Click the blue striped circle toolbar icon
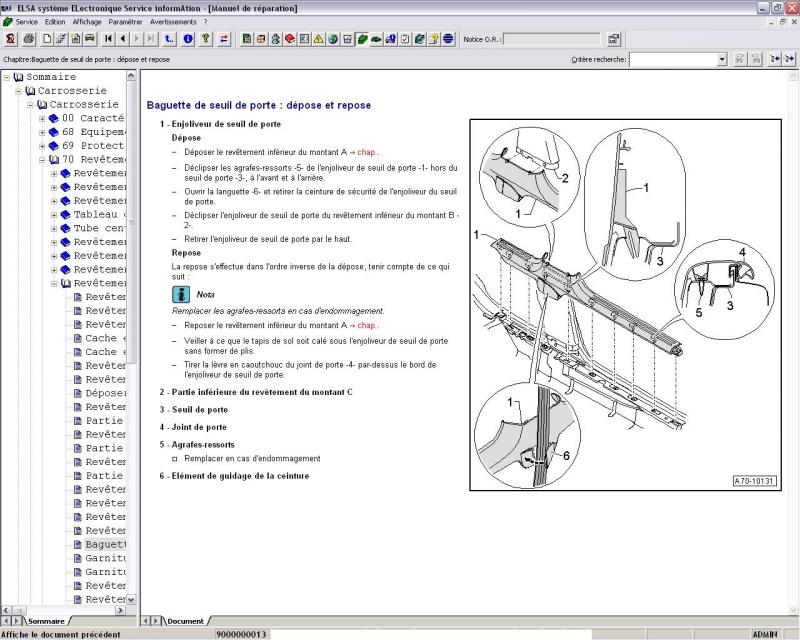The image size is (800, 640). pos(448,39)
